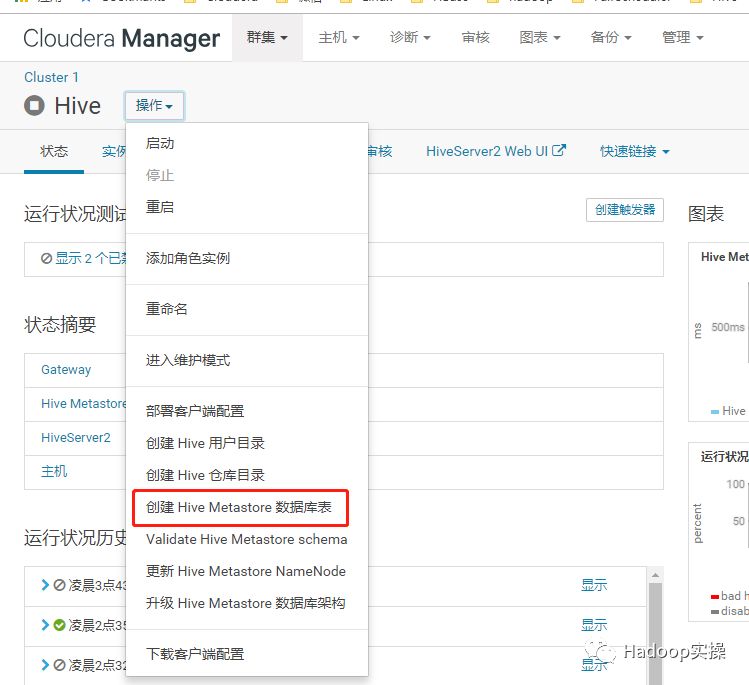Choose 升级 Hive Metastore 数据库架构
Image resolution: width=749 pixels, height=685 pixels.
[x=246, y=603]
